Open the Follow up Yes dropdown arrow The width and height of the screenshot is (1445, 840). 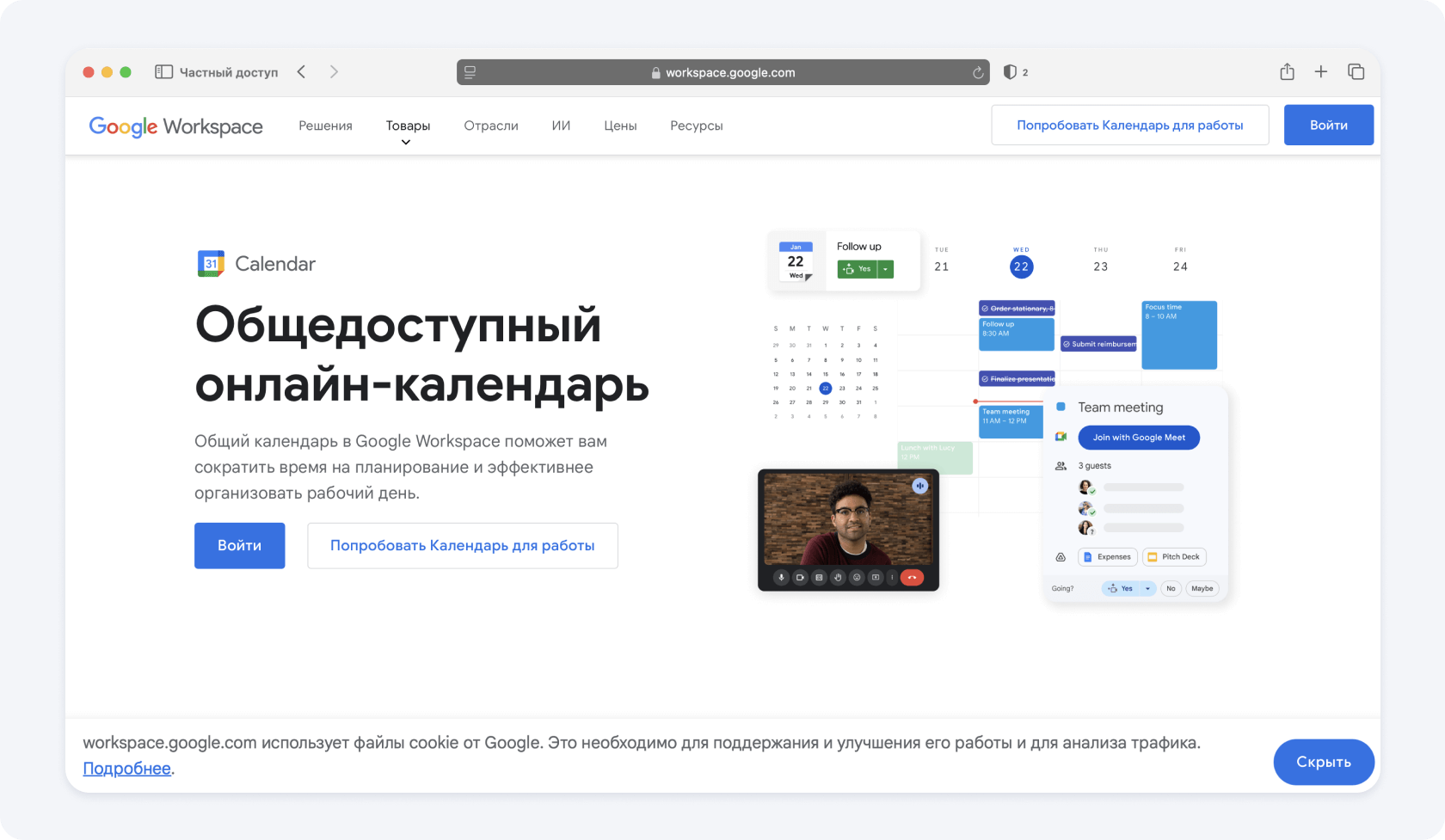coord(885,269)
